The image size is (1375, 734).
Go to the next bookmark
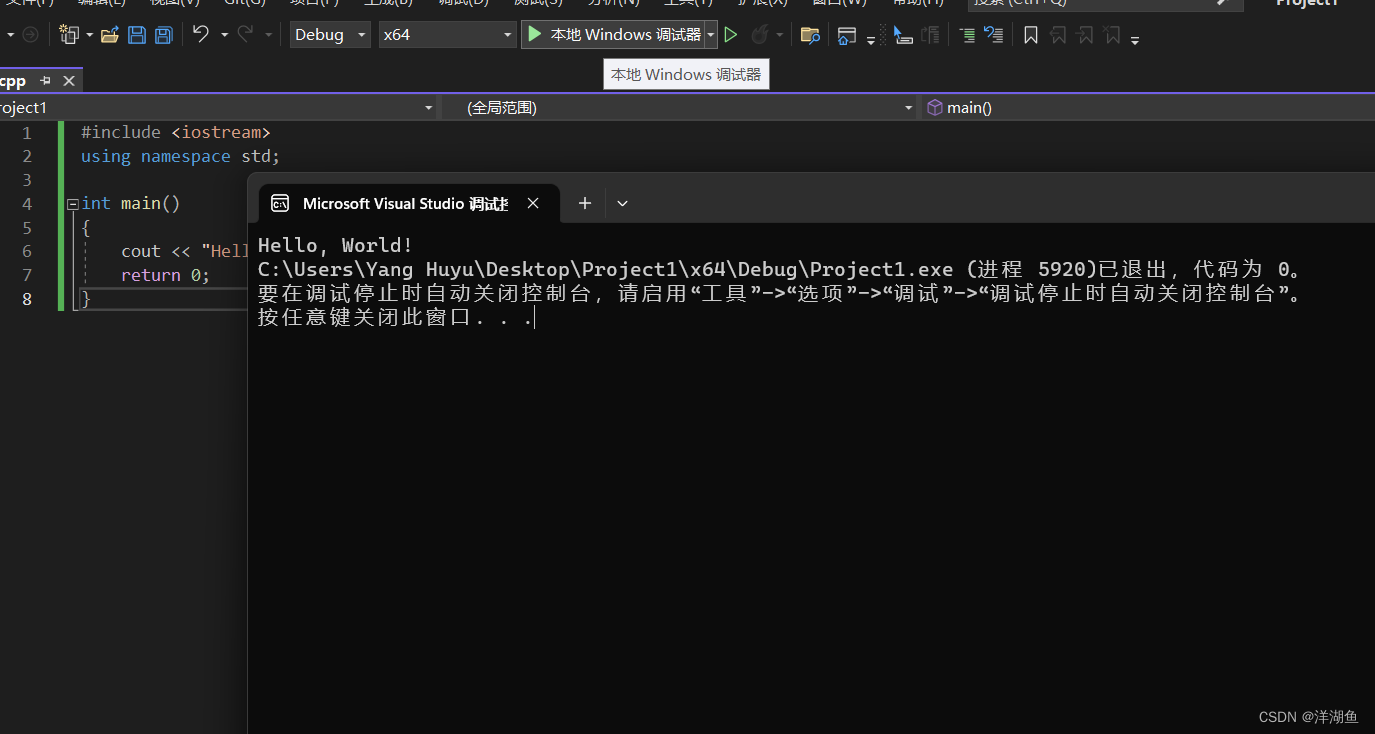click(x=1085, y=34)
